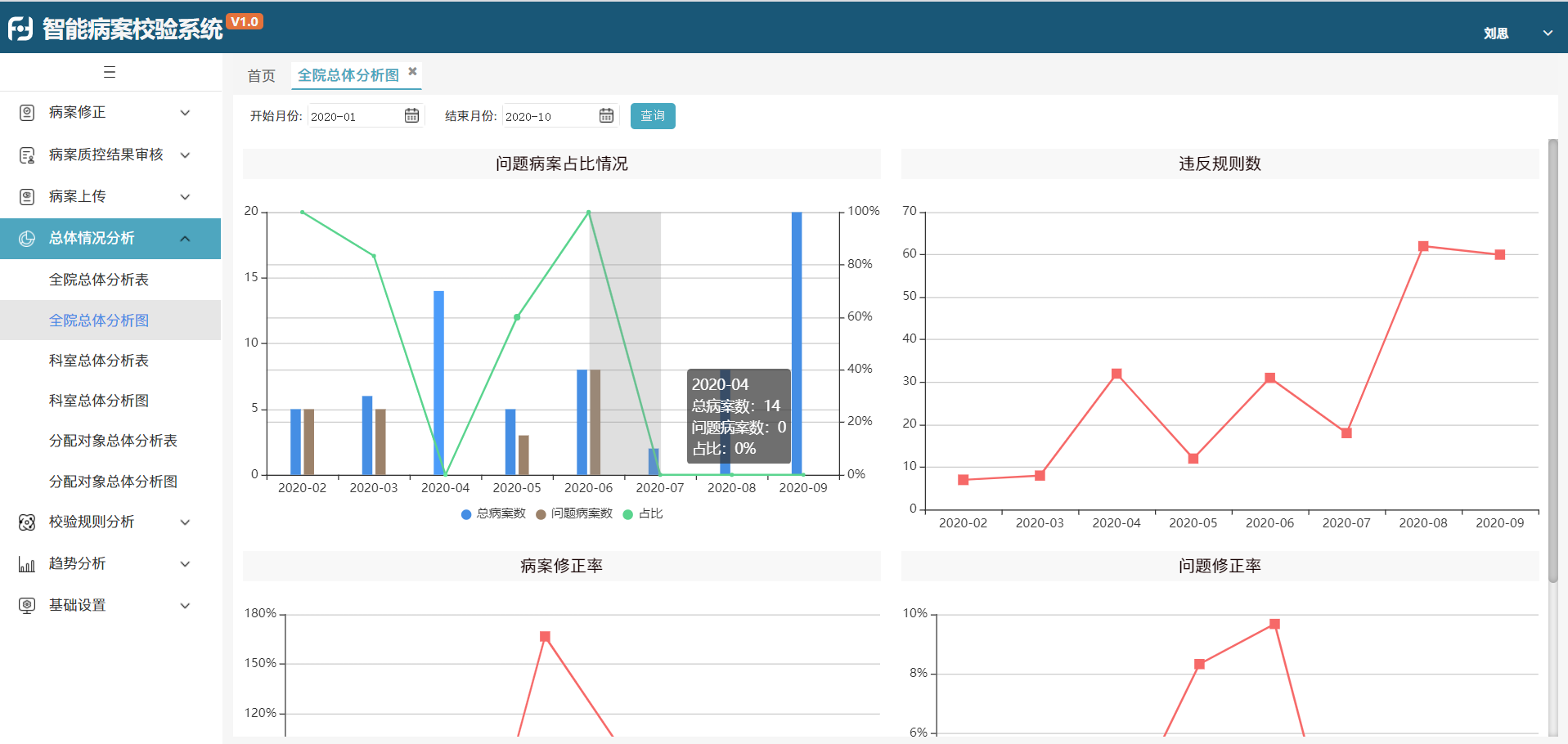Expand the 基础设置 chevron
This screenshot has height=744, width=1568.
(x=185, y=606)
